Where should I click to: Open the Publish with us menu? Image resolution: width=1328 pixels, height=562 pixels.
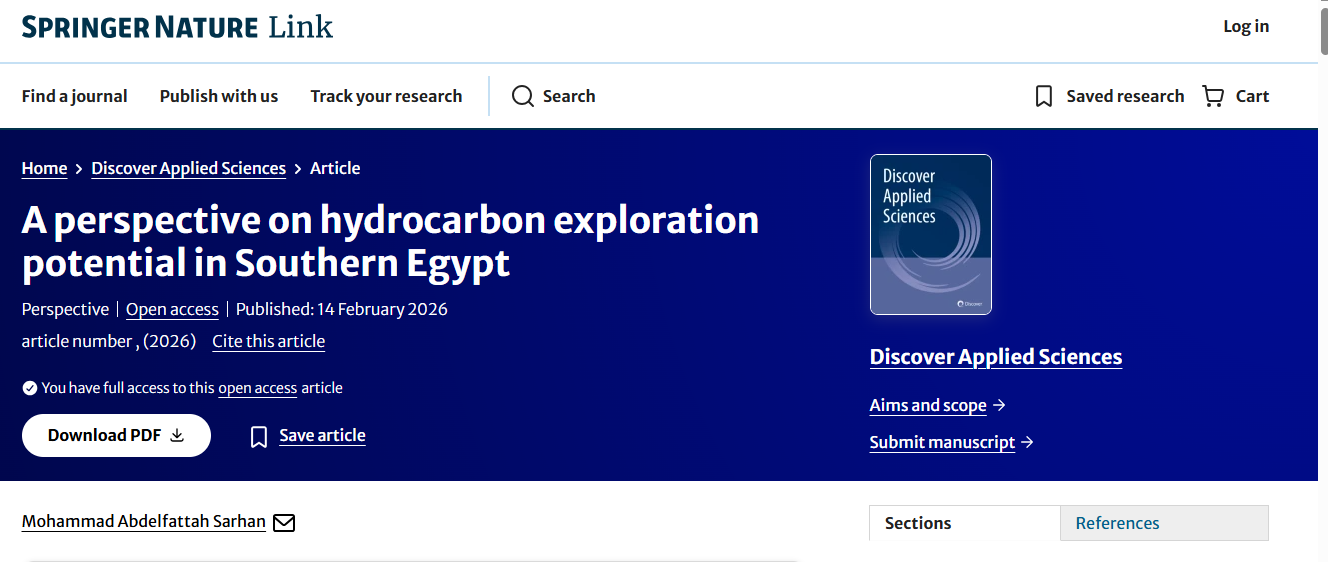219,96
